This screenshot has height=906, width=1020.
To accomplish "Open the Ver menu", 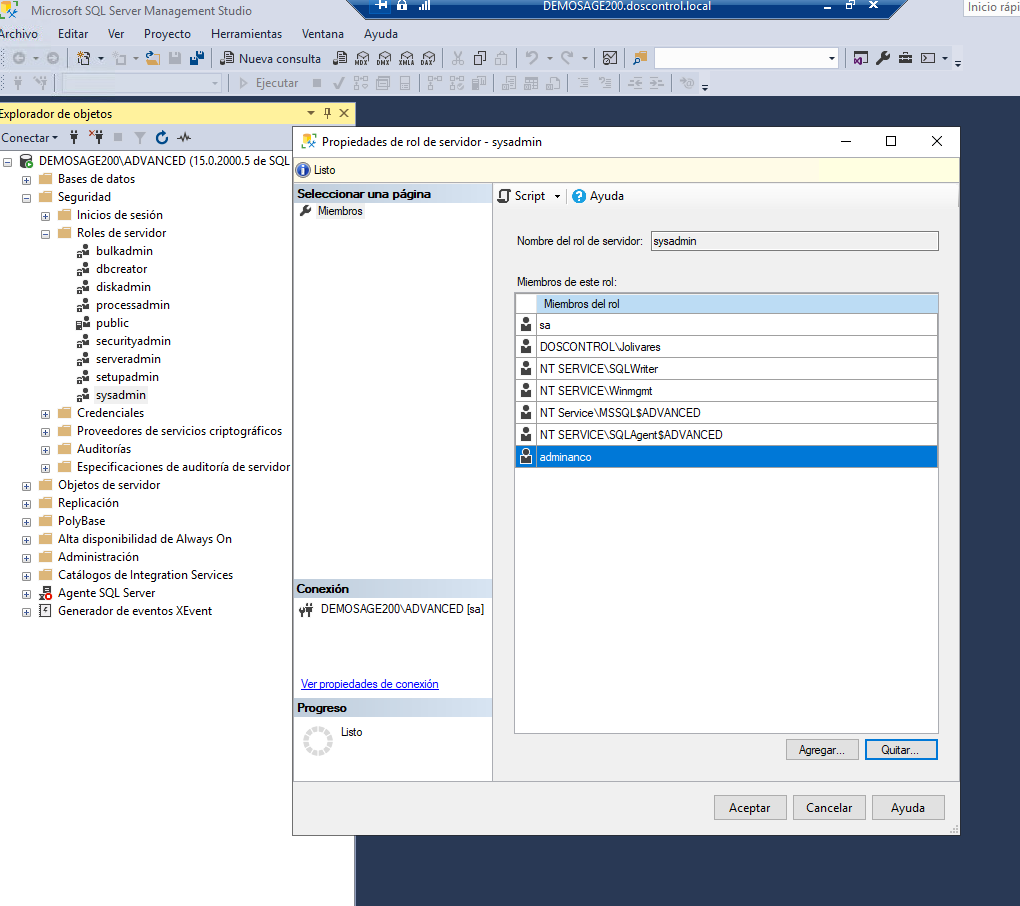I will (x=116, y=34).
